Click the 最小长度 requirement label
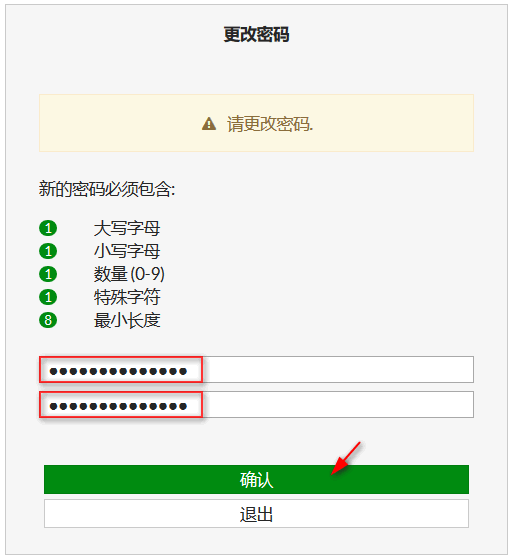 [127, 320]
